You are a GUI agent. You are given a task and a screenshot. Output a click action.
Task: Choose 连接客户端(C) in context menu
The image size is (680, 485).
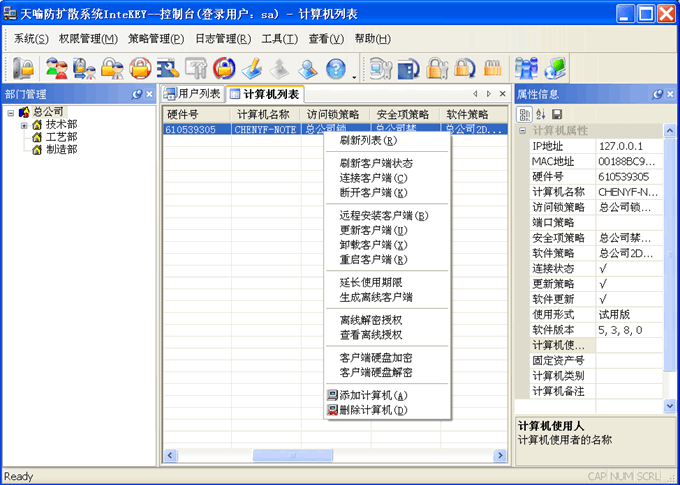[x=387, y=178]
